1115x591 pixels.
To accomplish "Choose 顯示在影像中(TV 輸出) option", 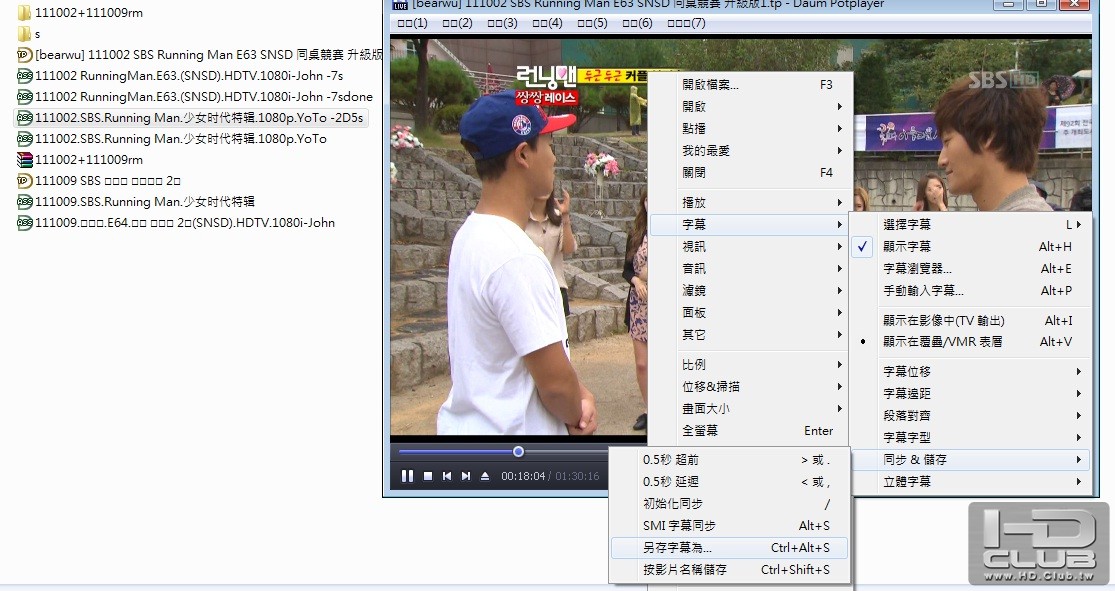I will click(970, 320).
